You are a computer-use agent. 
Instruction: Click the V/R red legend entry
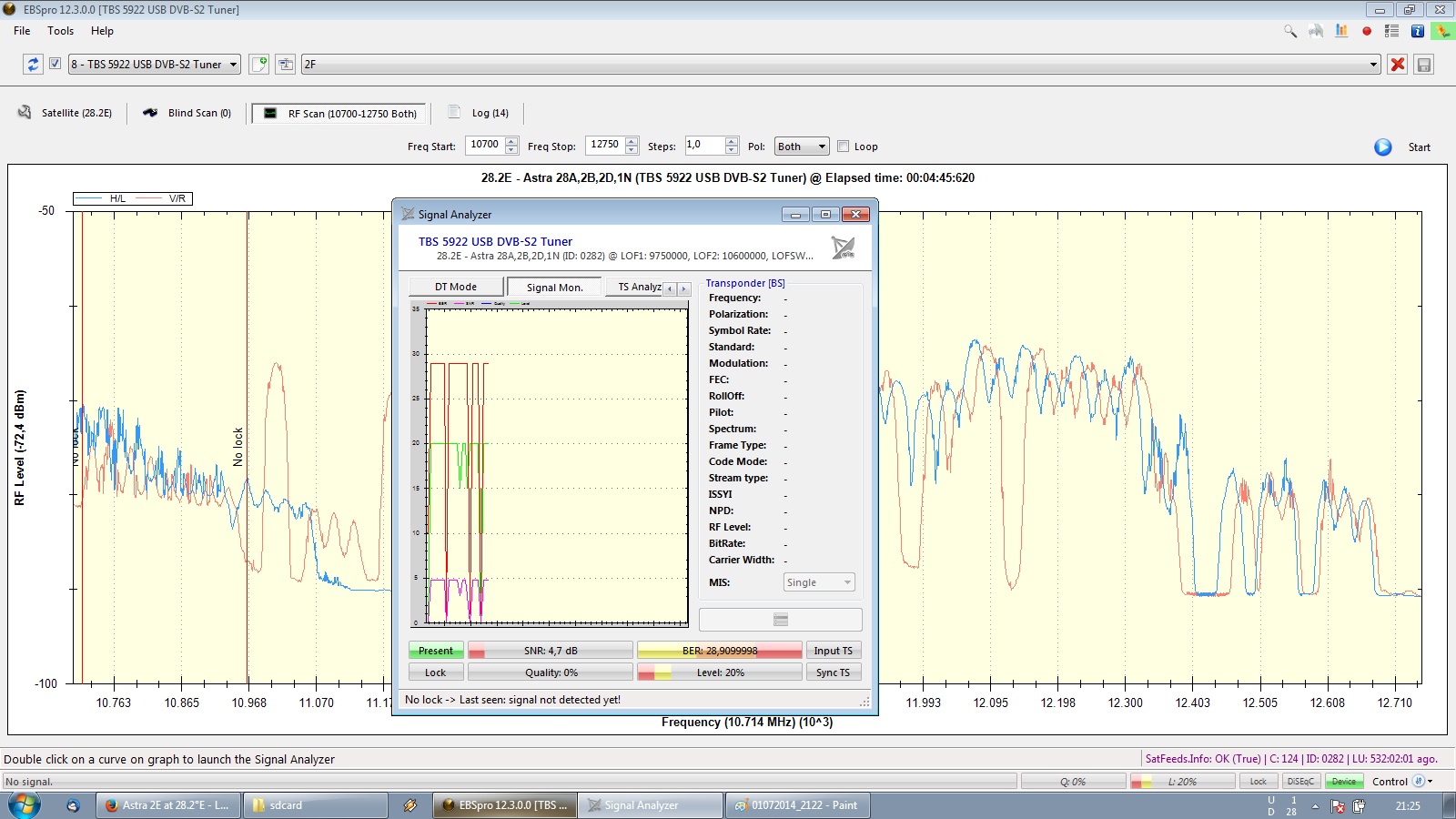coord(162,198)
